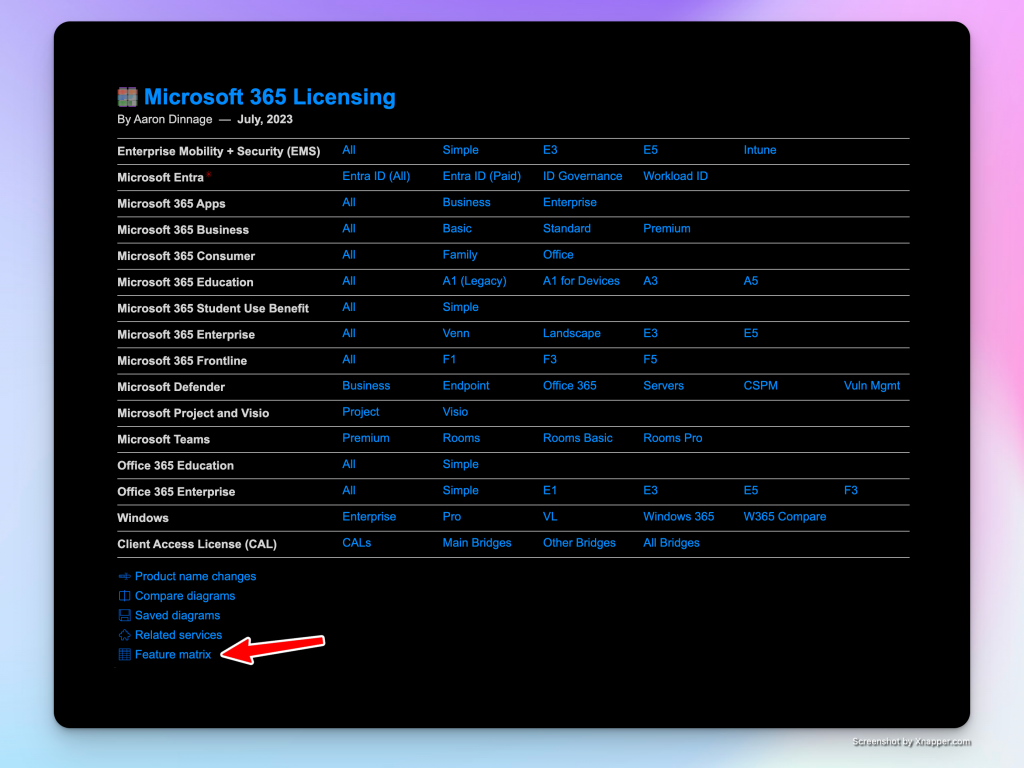Image resolution: width=1024 pixels, height=768 pixels.
Task: Click the Compare diagrams split-panel icon
Action: tap(125, 596)
